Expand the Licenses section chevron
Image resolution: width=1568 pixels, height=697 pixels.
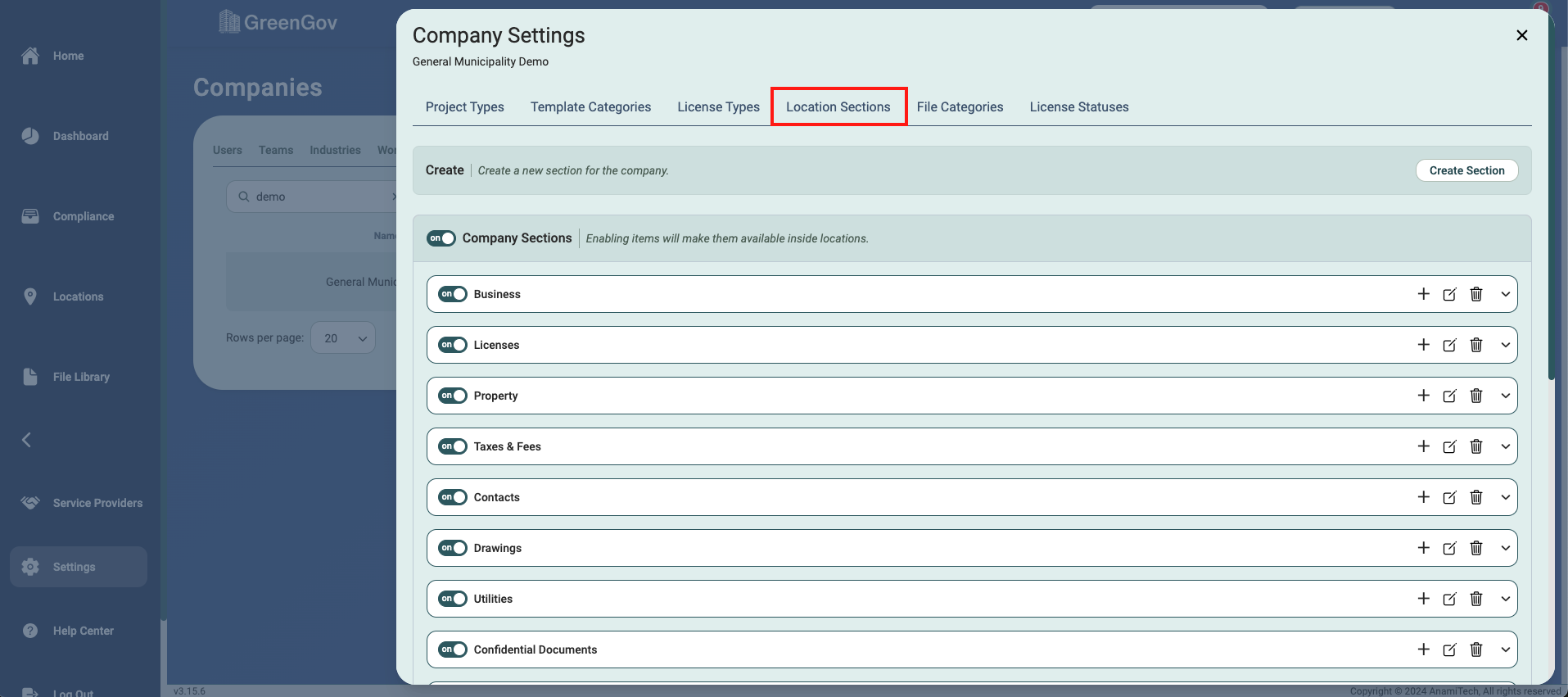[1505, 345]
